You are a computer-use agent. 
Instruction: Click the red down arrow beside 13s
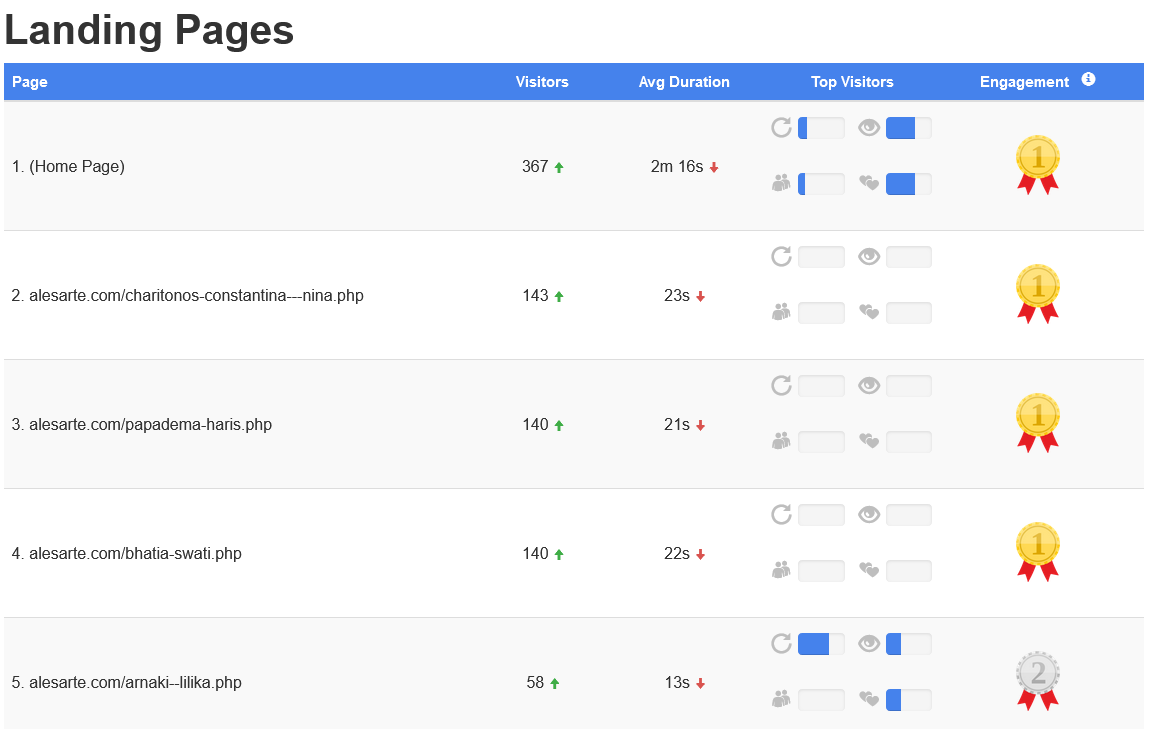[700, 683]
